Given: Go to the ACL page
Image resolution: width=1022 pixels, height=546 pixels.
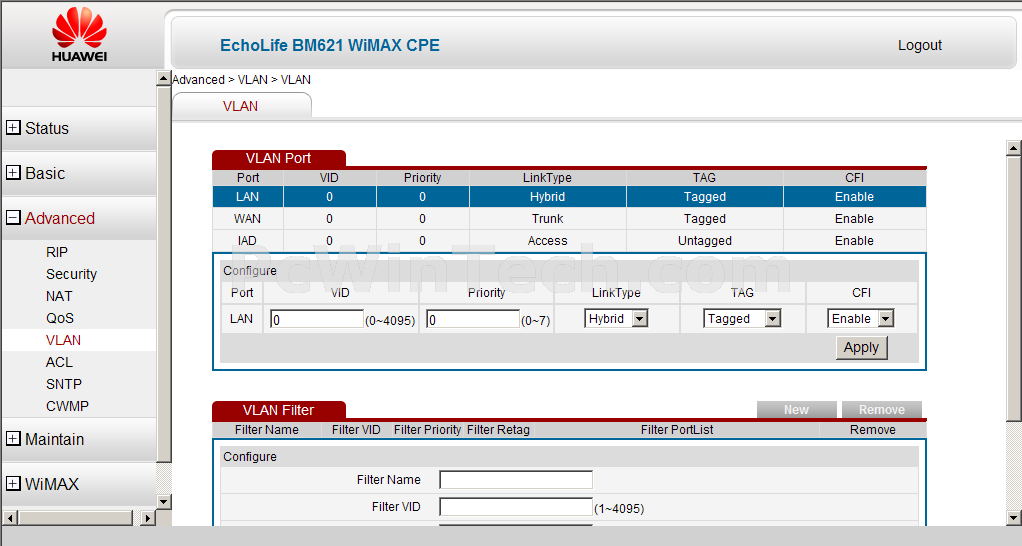Looking at the screenshot, I should click(x=59, y=362).
